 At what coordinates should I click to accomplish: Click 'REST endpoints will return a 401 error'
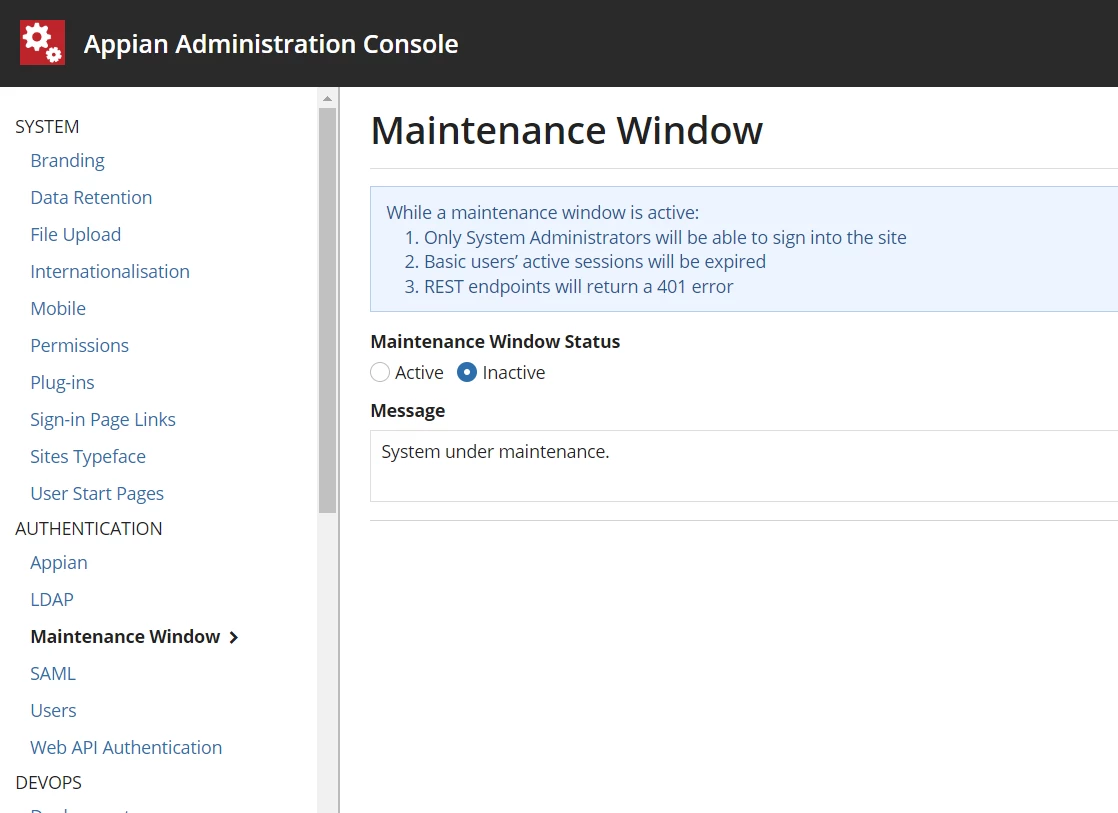coord(578,287)
